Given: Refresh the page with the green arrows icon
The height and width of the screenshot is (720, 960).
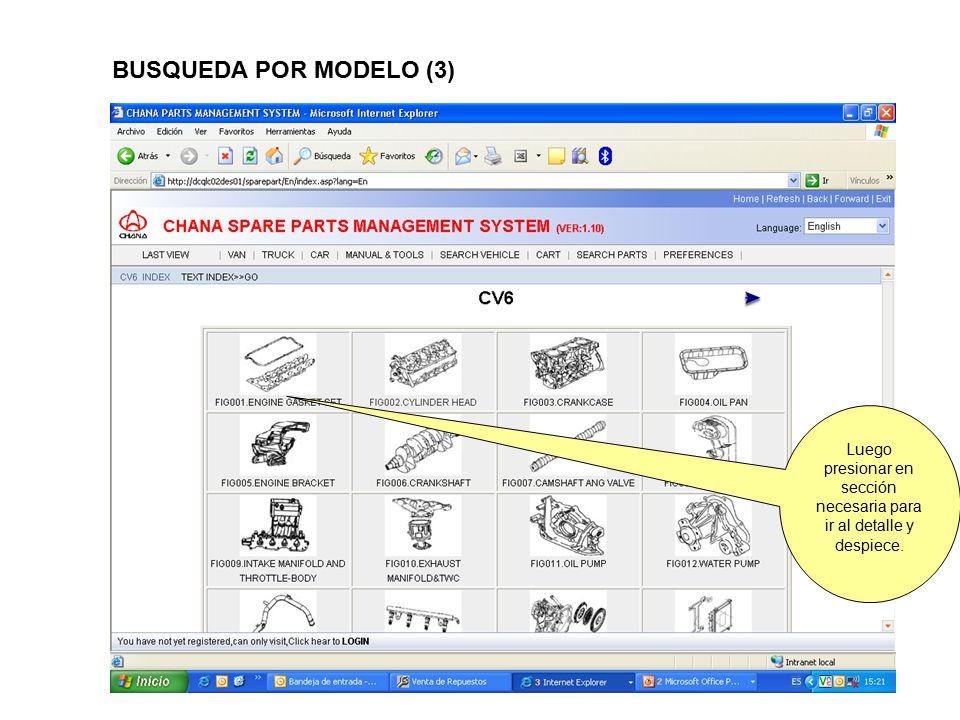Looking at the screenshot, I should (250, 156).
